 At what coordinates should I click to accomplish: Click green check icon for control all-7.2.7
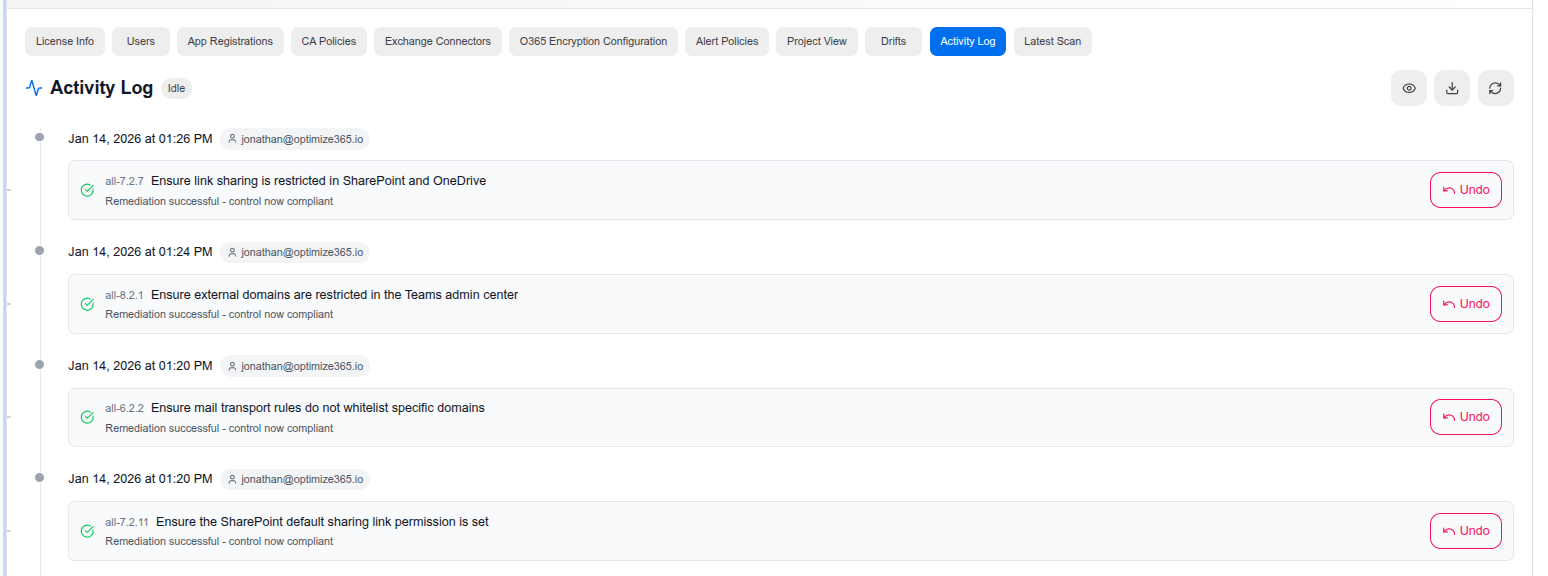(x=87, y=190)
